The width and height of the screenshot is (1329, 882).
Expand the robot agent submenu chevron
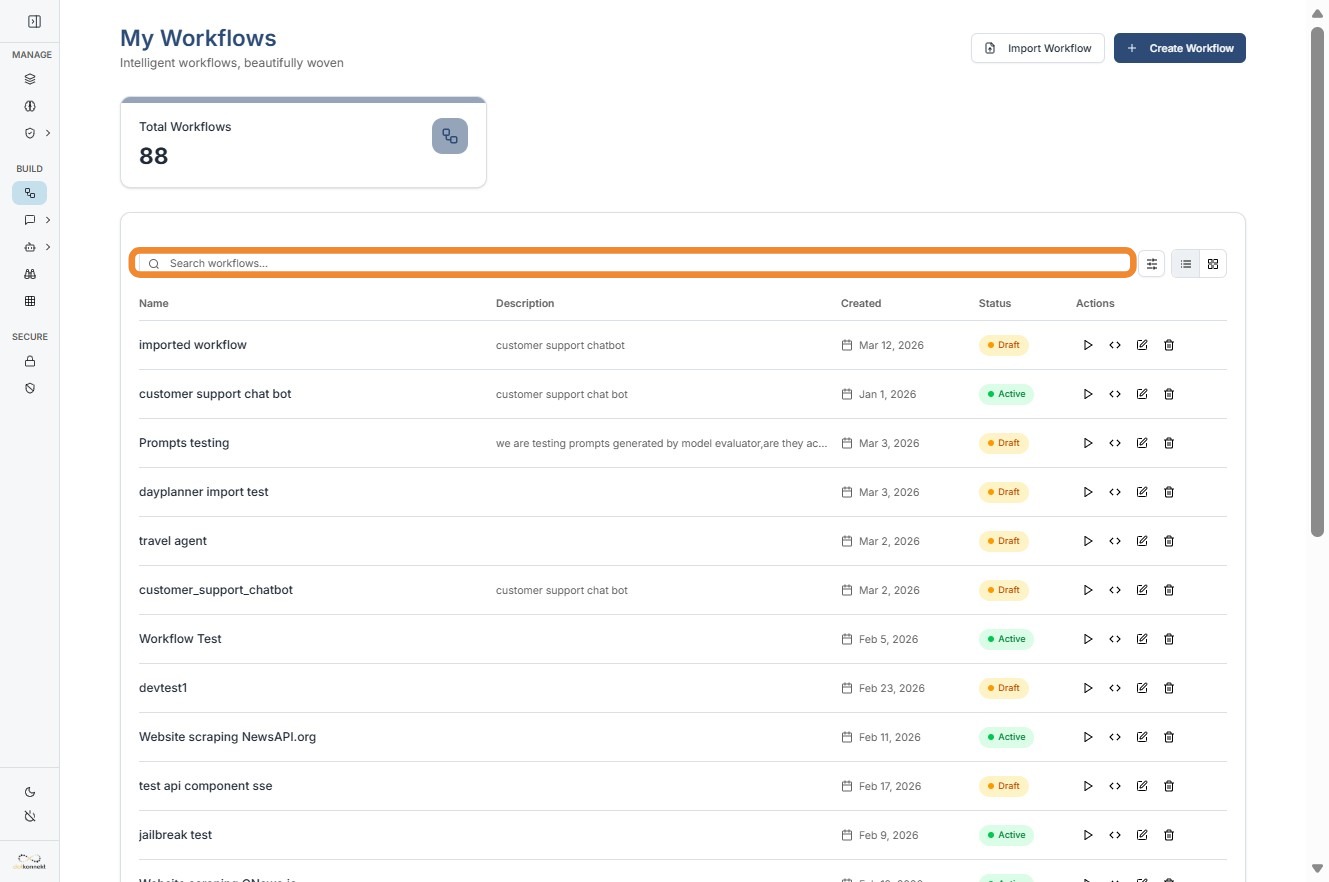click(48, 247)
